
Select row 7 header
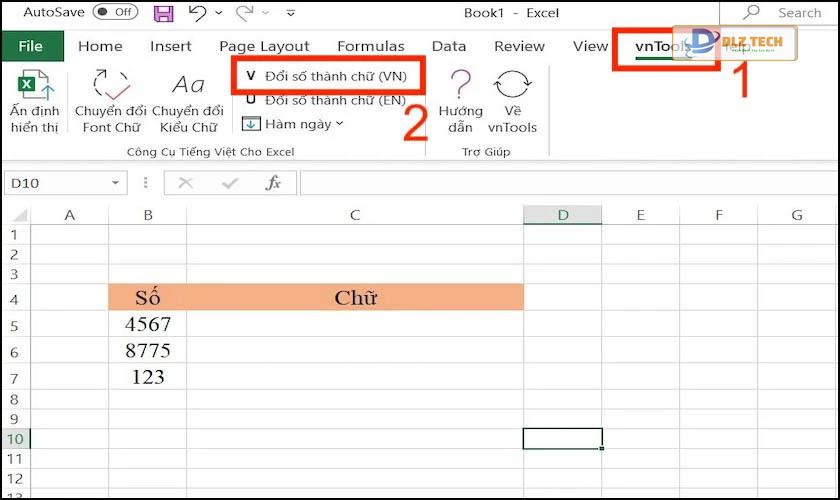click(16, 378)
